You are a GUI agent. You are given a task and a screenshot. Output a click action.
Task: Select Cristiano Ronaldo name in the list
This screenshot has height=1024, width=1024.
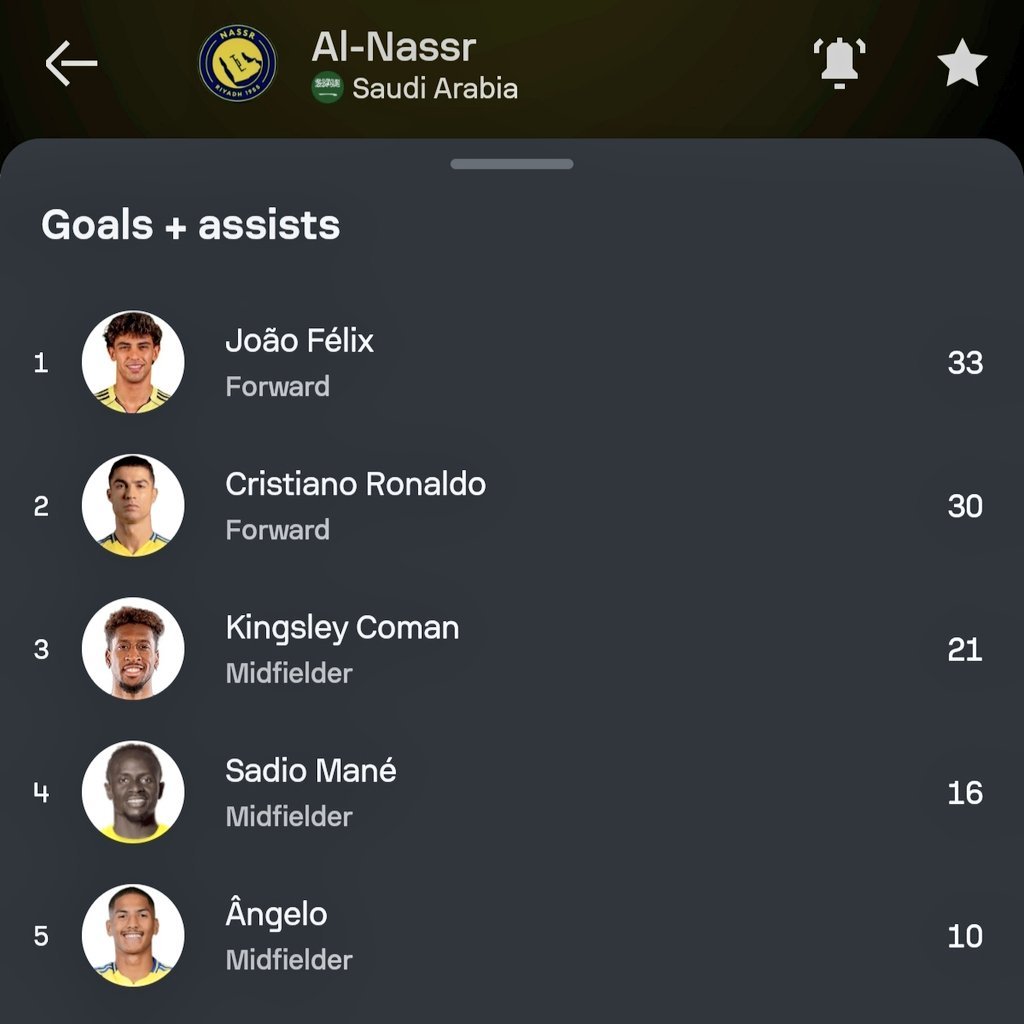355,484
